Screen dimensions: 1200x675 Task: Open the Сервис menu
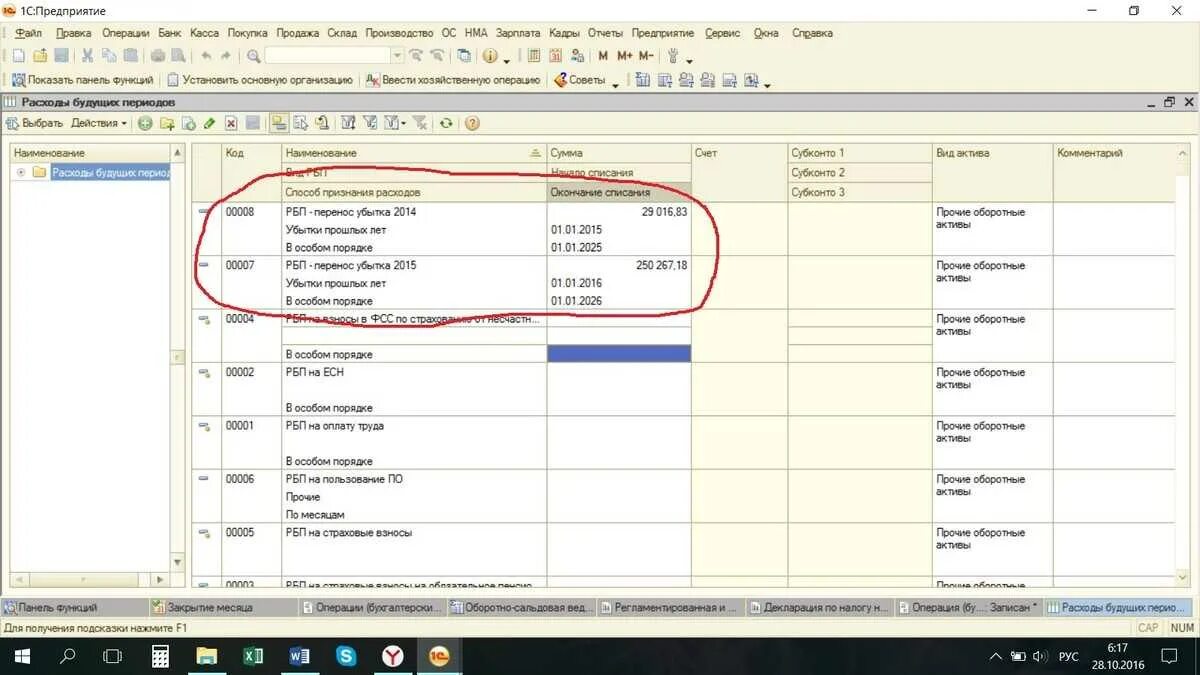coord(723,33)
